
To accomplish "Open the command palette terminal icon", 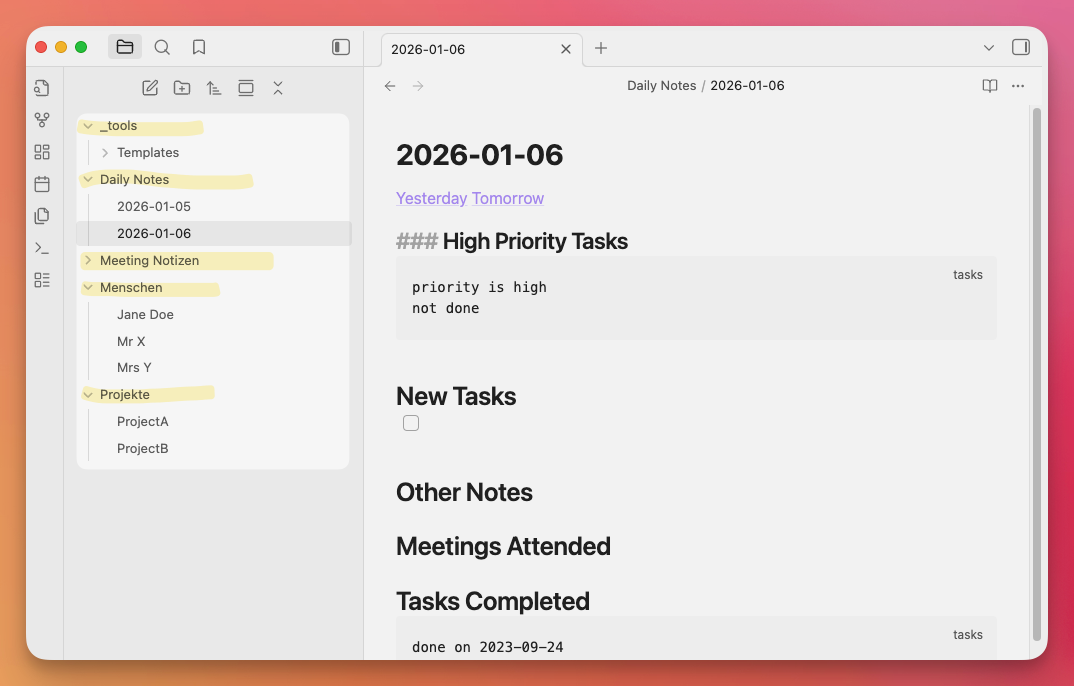I will 41,248.
